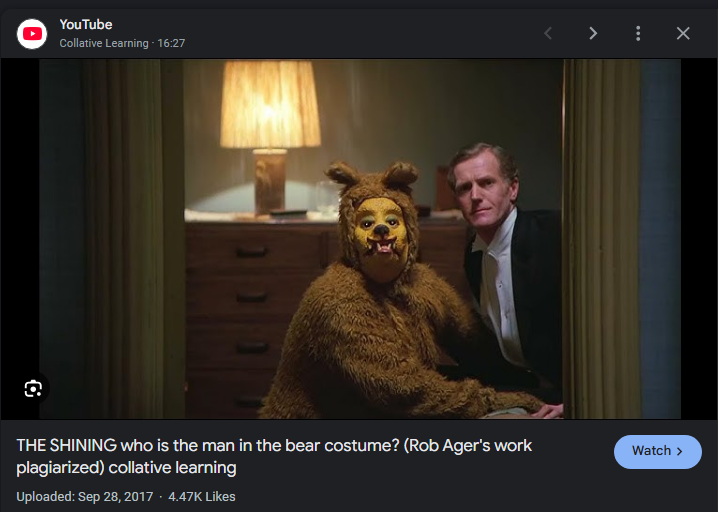Click the bear costume video thumbnail
This screenshot has height=512, width=718.
pos(360,240)
